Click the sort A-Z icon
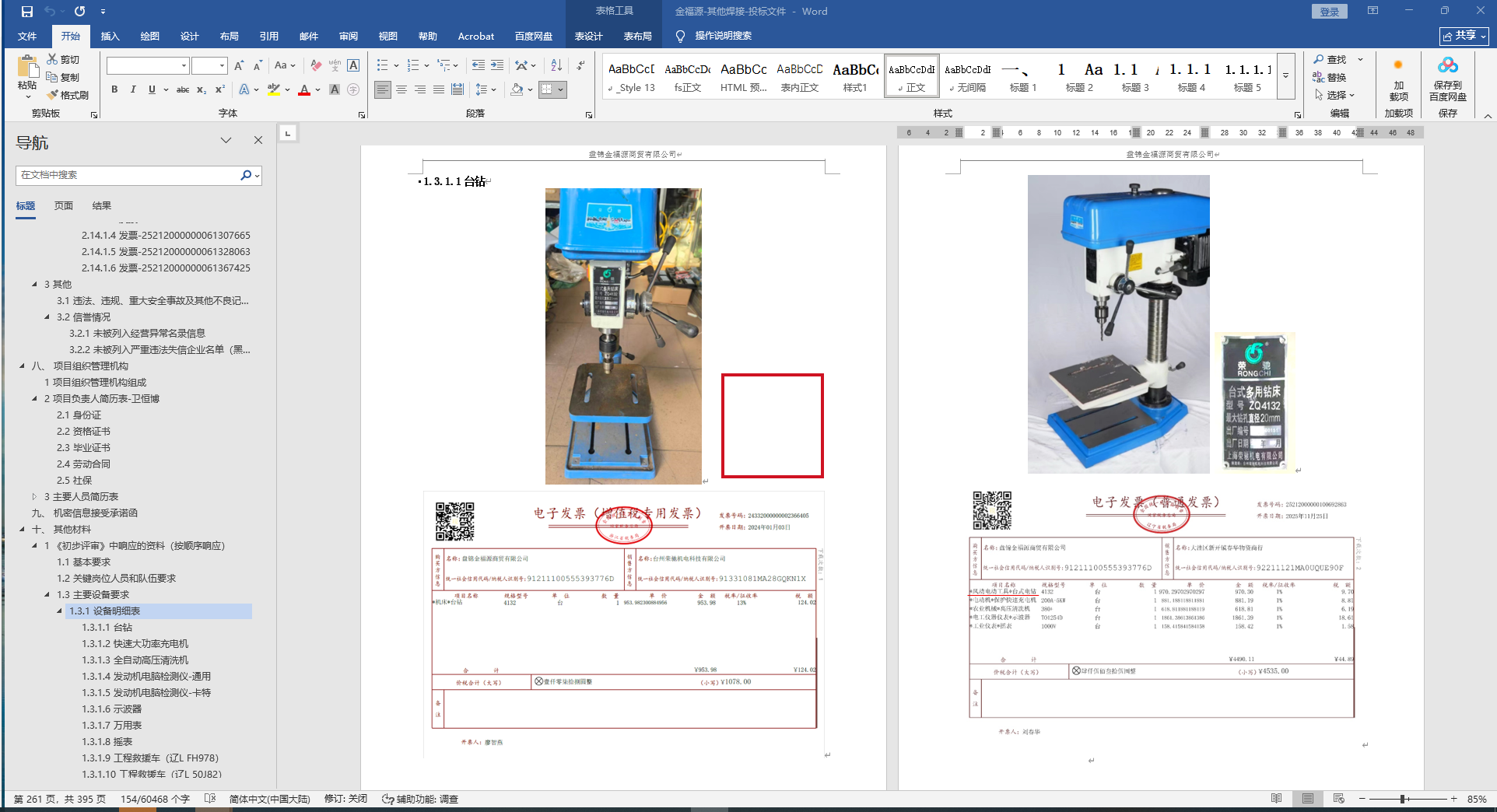The height and width of the screenshot is (812, 1497). [556, 65]
